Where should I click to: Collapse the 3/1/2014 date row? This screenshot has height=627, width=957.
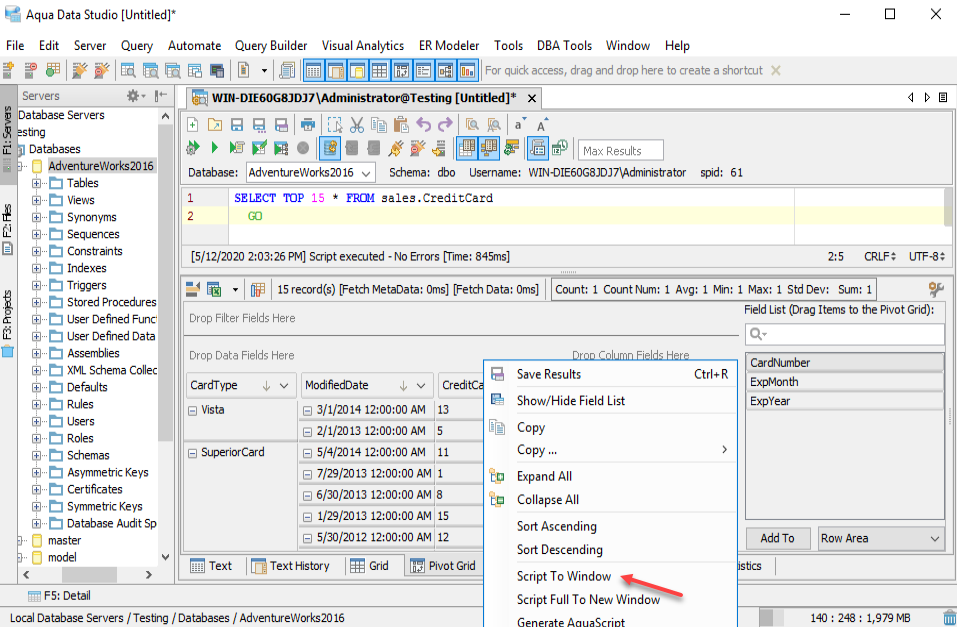click(307, 410)
